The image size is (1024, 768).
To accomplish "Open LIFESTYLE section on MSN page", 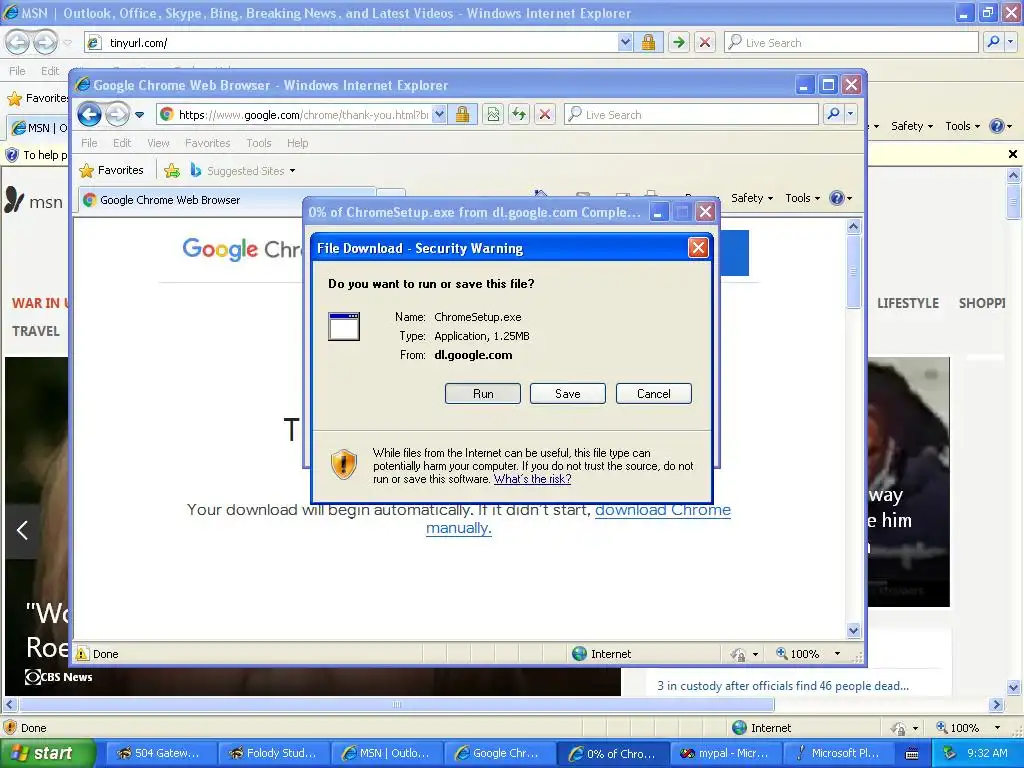I will (908, 303).
